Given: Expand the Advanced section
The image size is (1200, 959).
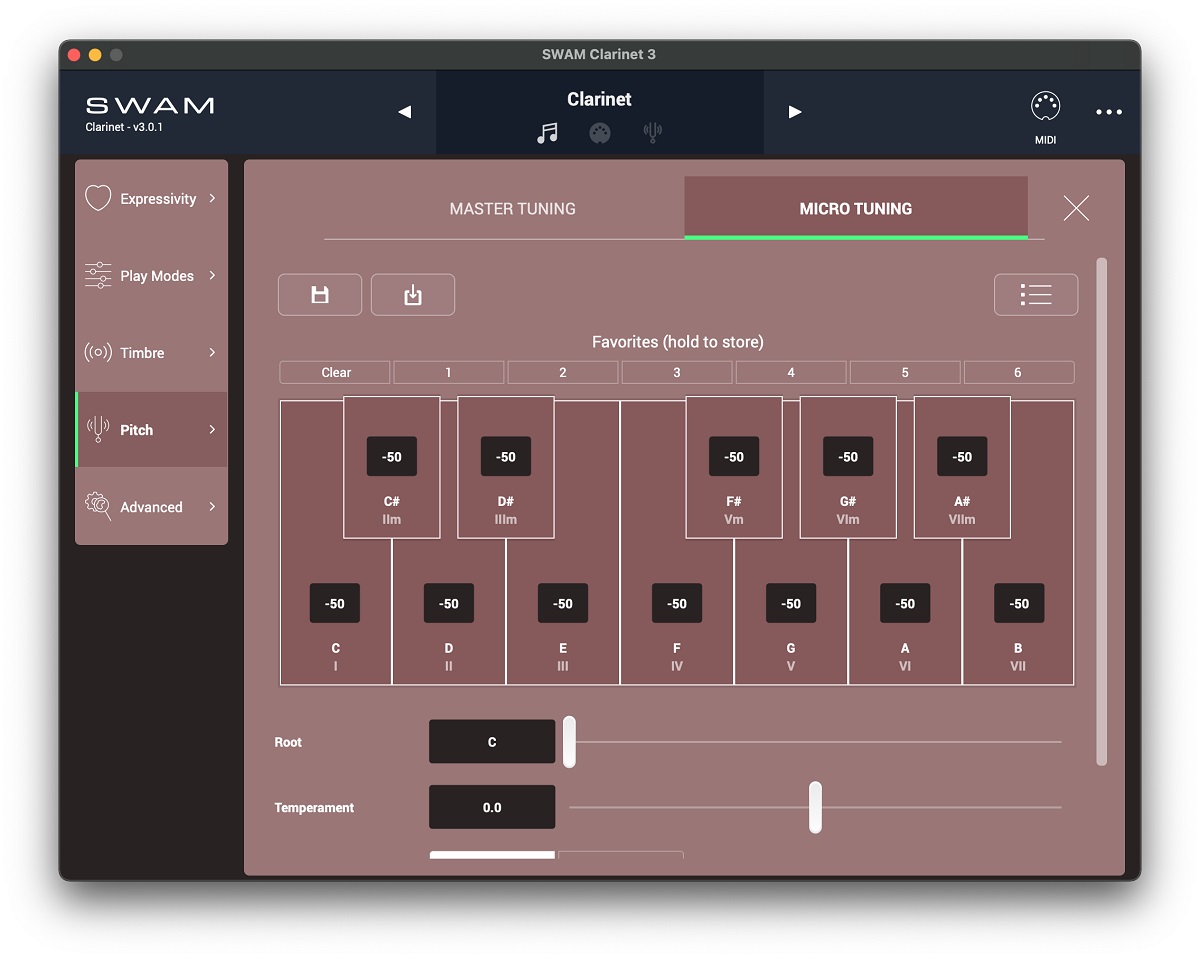Looking at the screenshot, I should coord(152,507).
